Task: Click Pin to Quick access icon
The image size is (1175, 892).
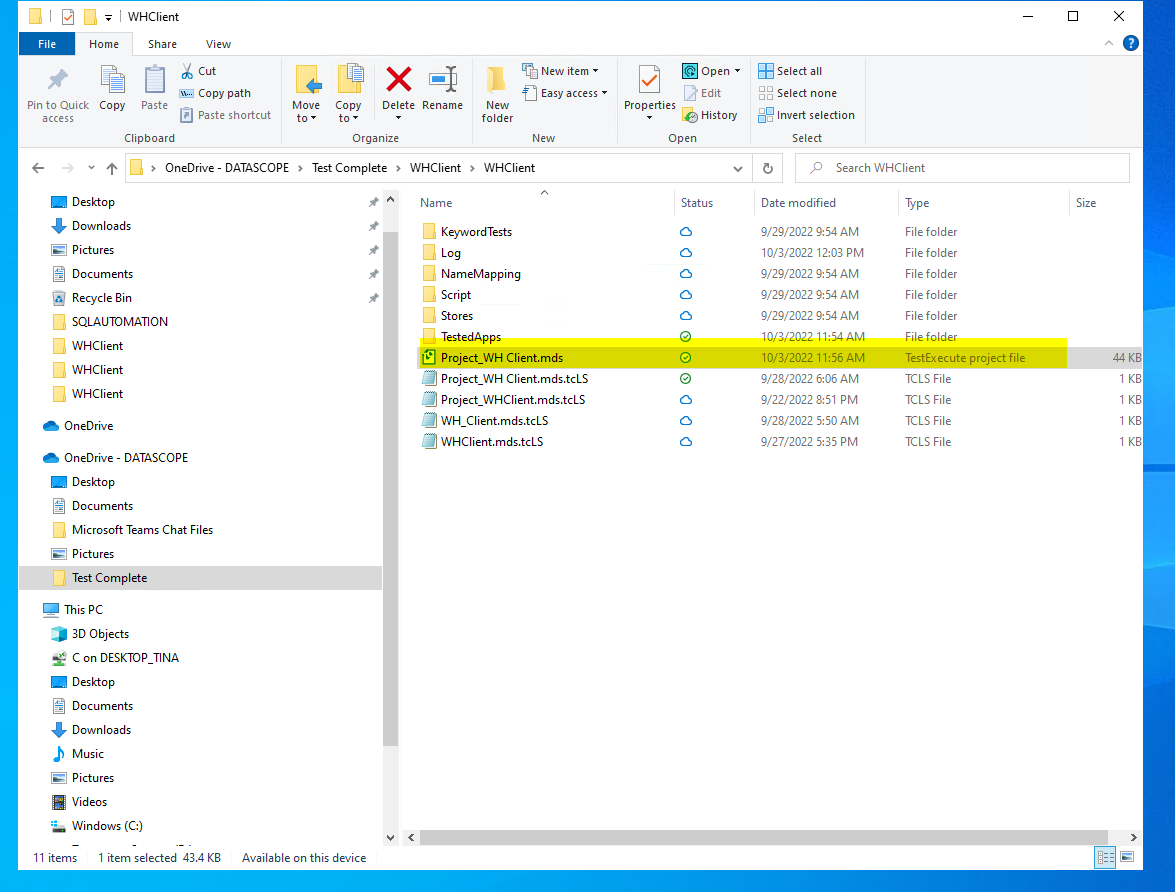Action: point(58,80)
